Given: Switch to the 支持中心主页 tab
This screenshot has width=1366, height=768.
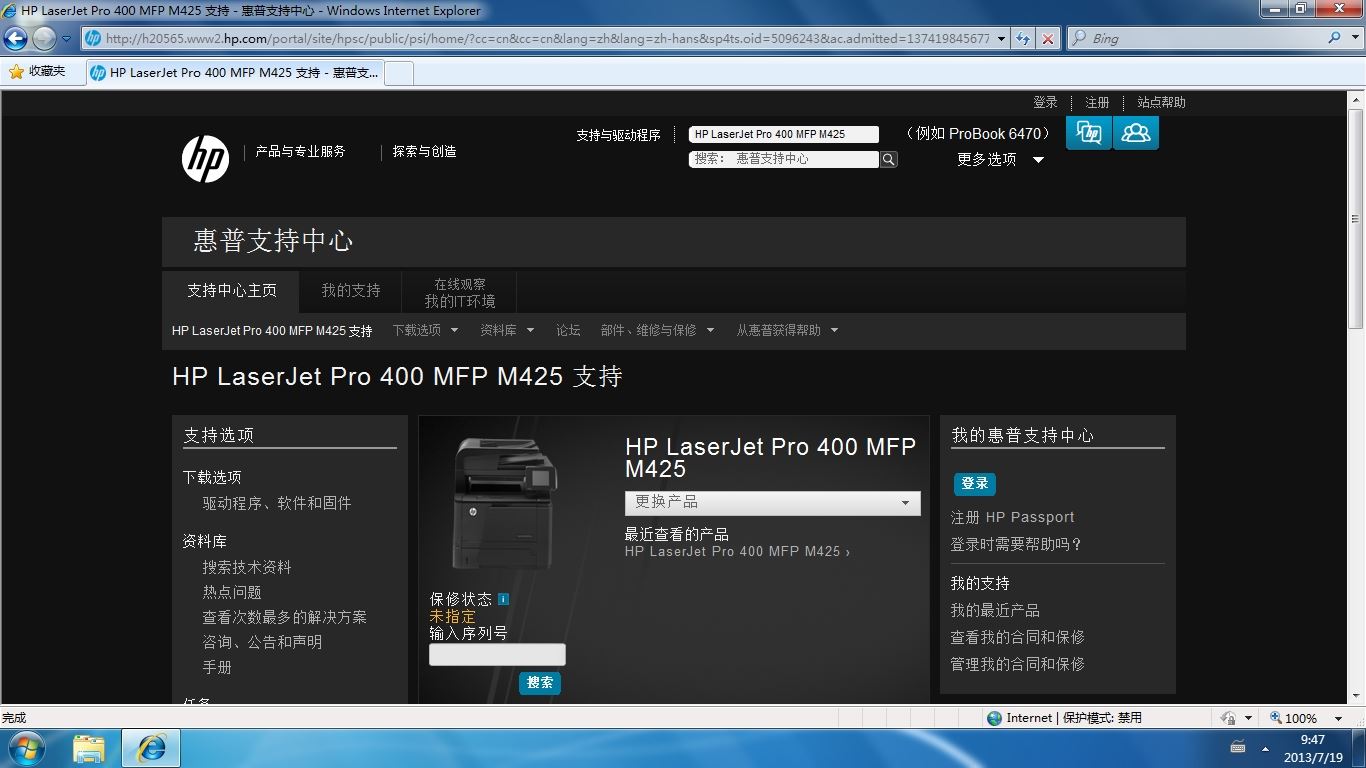Looking at the screenshot, I should [x=232, y=291].
